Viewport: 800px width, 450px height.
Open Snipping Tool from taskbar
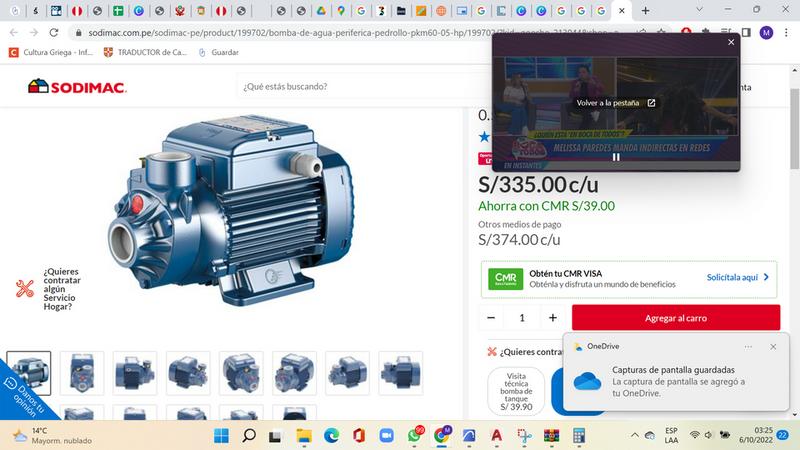[524, 436]
